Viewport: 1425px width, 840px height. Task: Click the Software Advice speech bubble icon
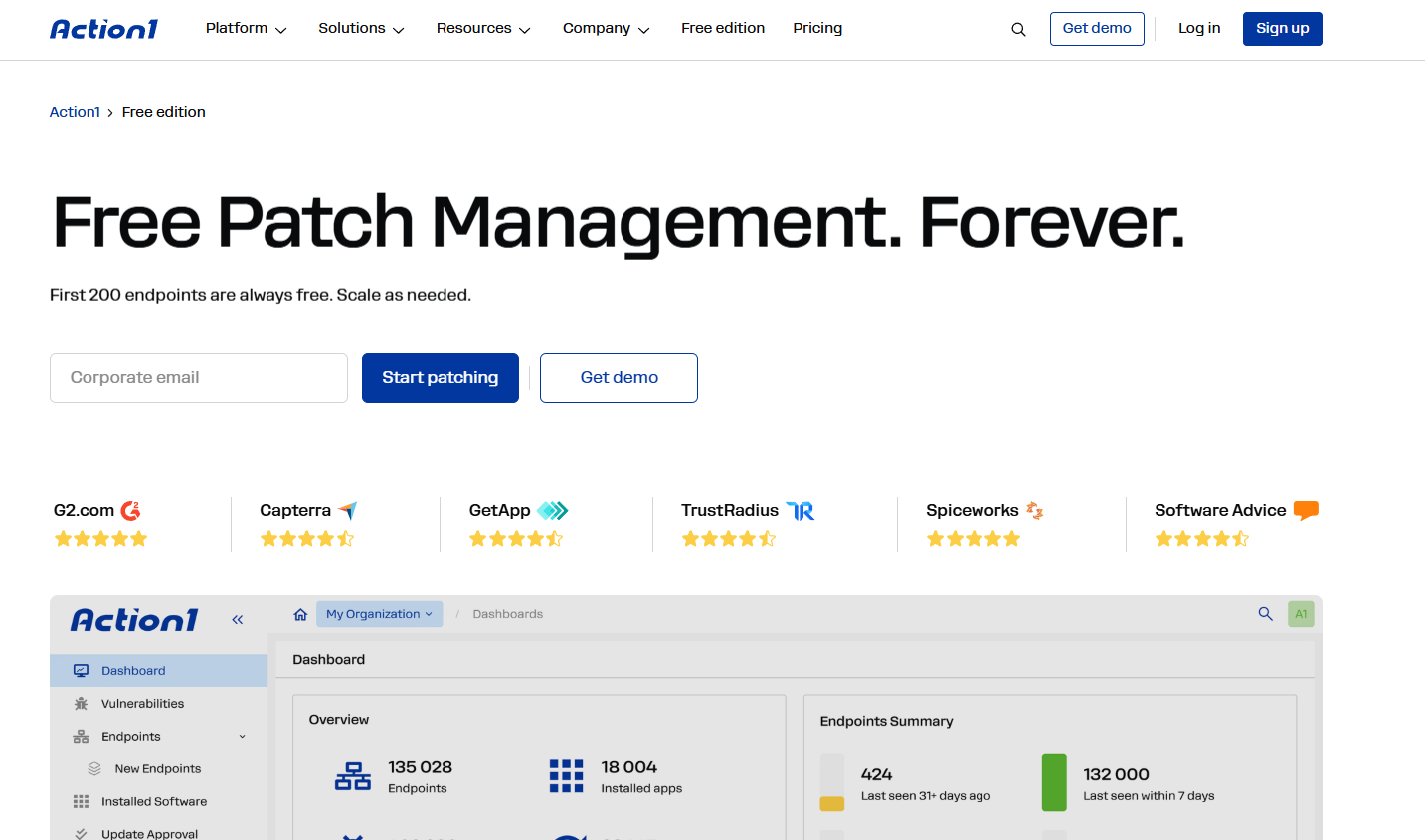point(1306,511)
